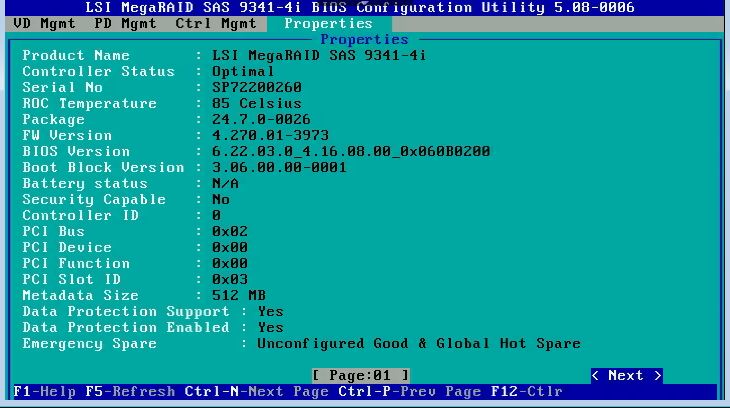Select Data Protection Enabled value Yes
730x408 pixels.
[x=270, y=327]
